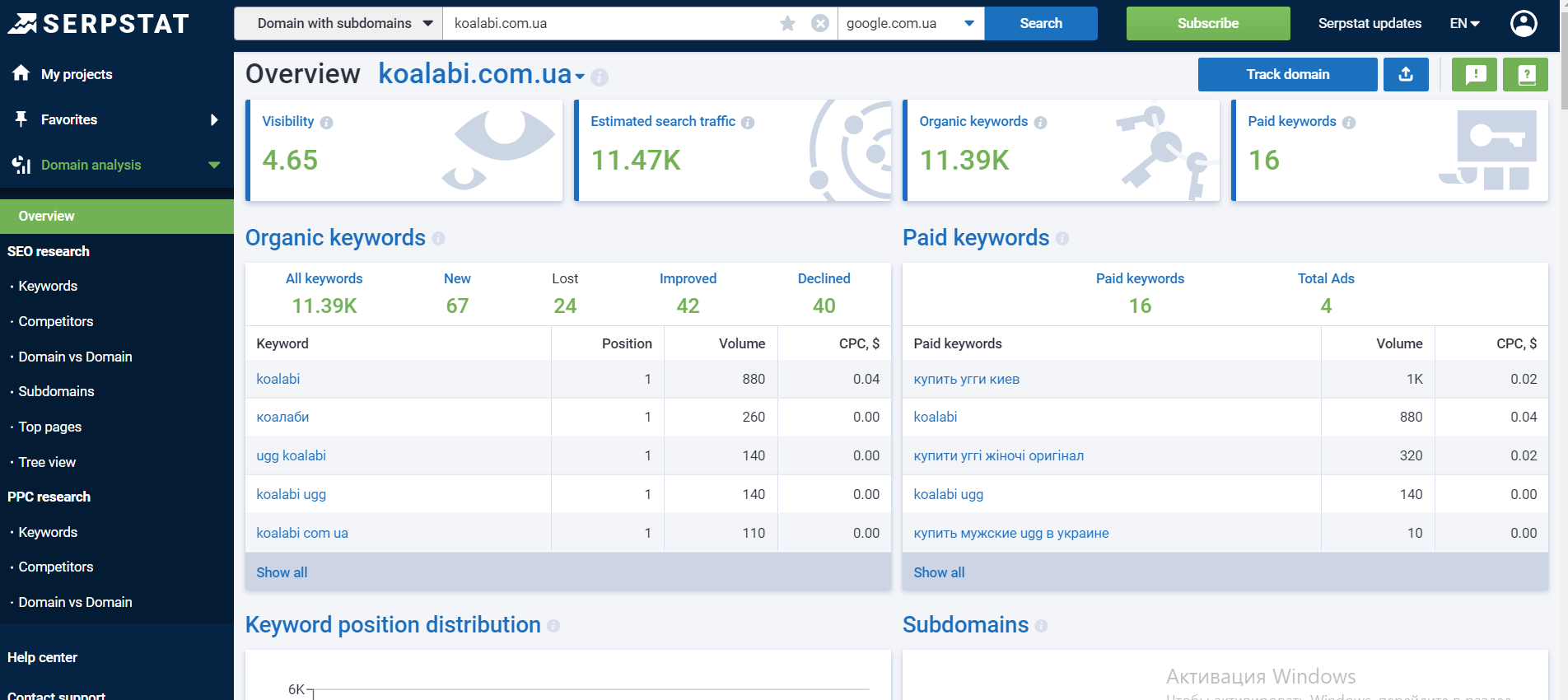Click the Track domain button

pyautogui.click(x=1287, y=74)
